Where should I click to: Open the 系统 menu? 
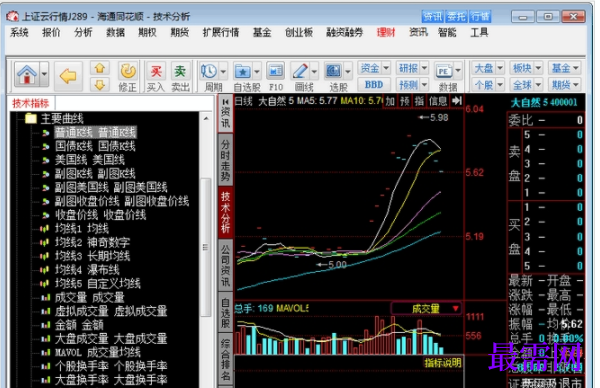click(x=19, y=33)
